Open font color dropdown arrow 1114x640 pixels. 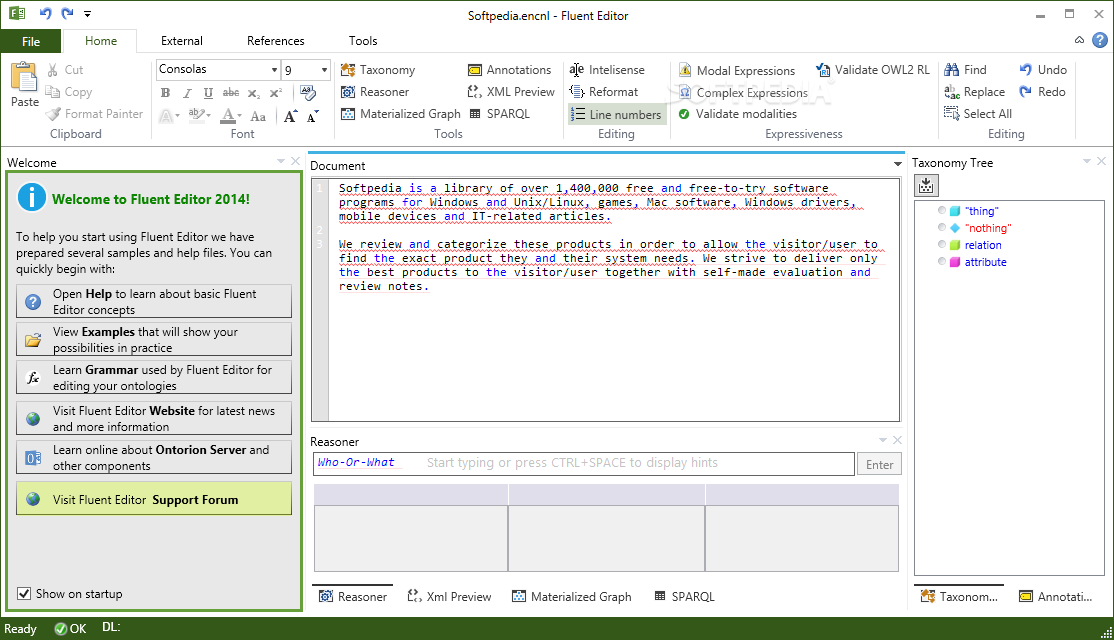239,116
